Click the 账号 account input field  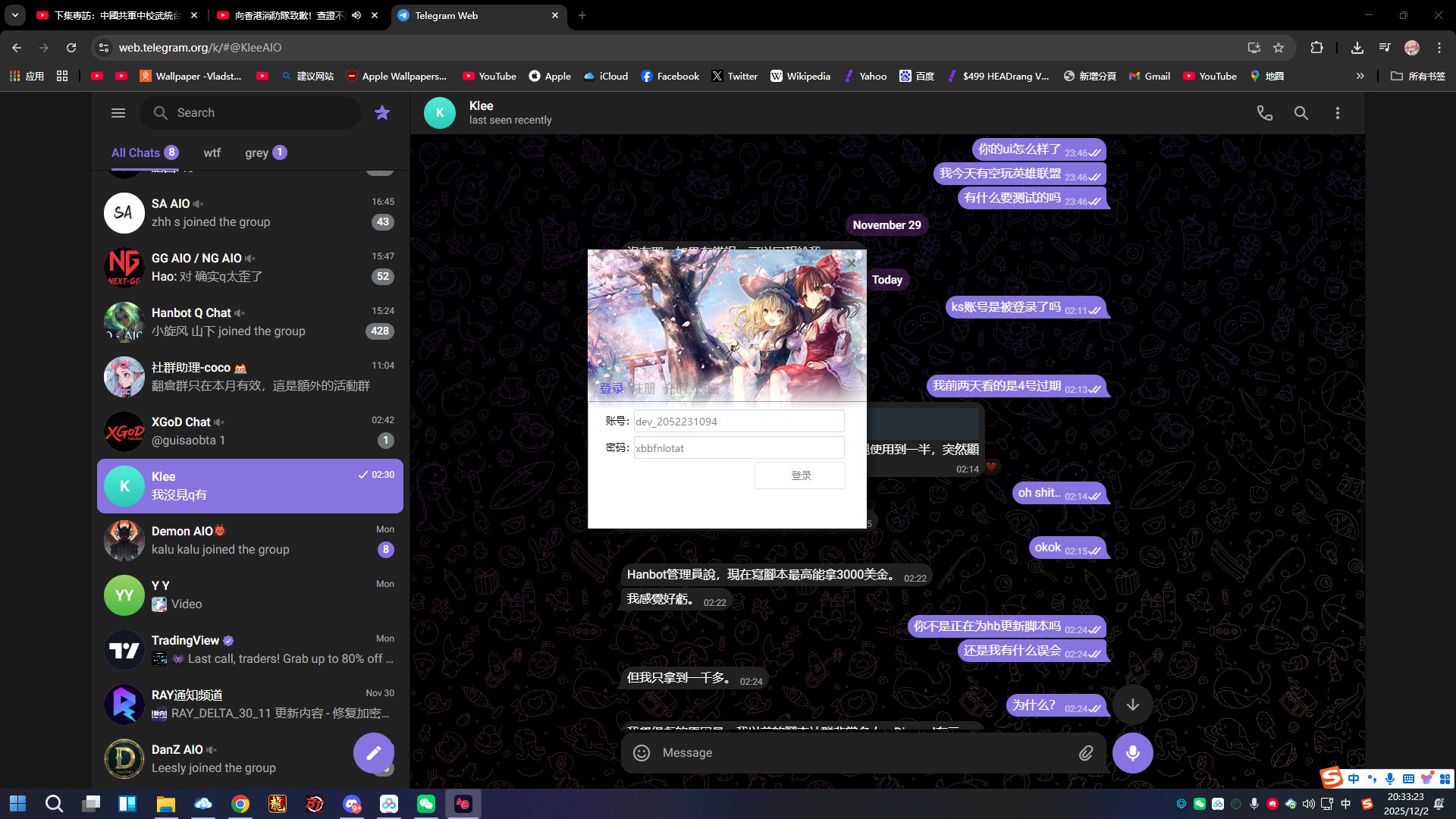(738, 421)
